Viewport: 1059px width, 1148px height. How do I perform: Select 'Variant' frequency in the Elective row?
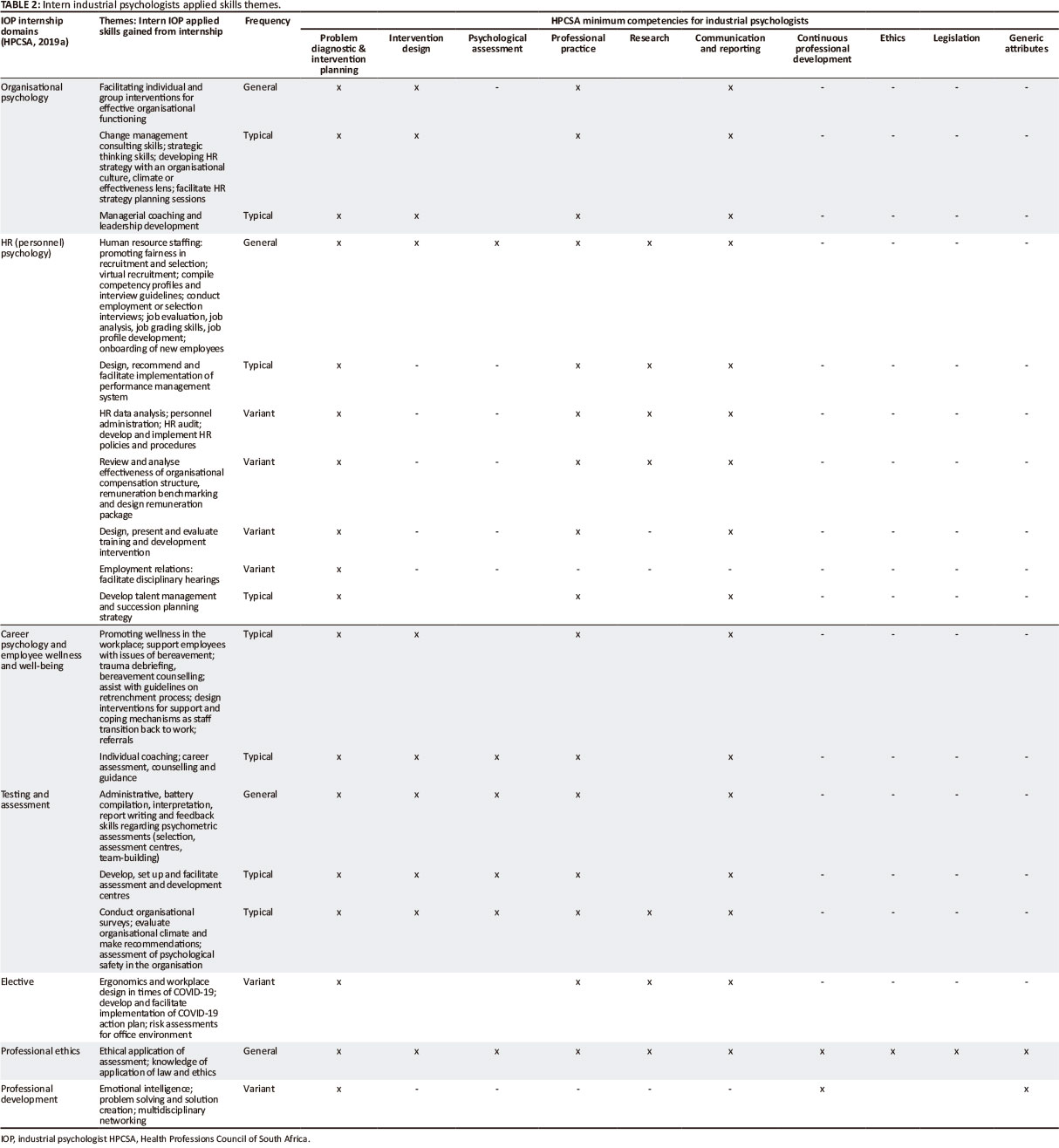click(258, 981)
